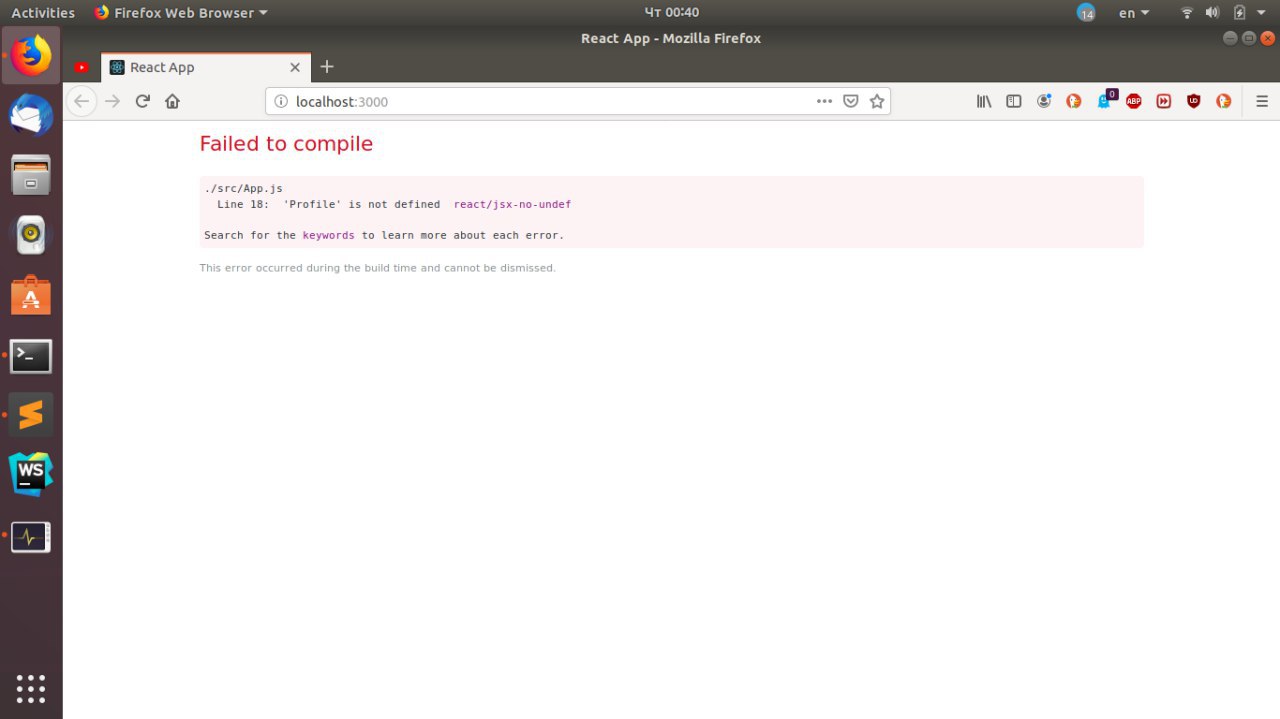Click the keywords link
This screenshot has height=719, width=1280.
(328, 235)
